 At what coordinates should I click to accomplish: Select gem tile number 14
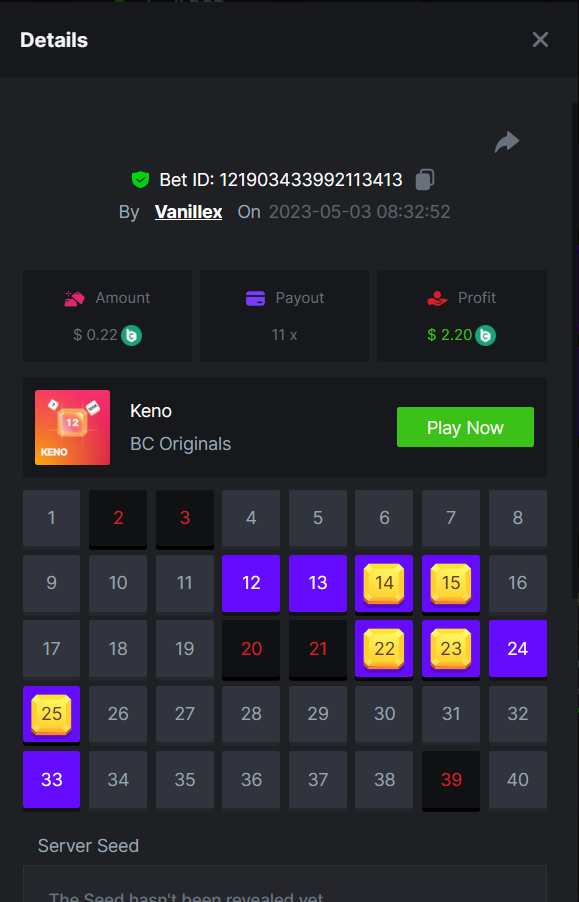pyautogui.click(x=384, y=583)
